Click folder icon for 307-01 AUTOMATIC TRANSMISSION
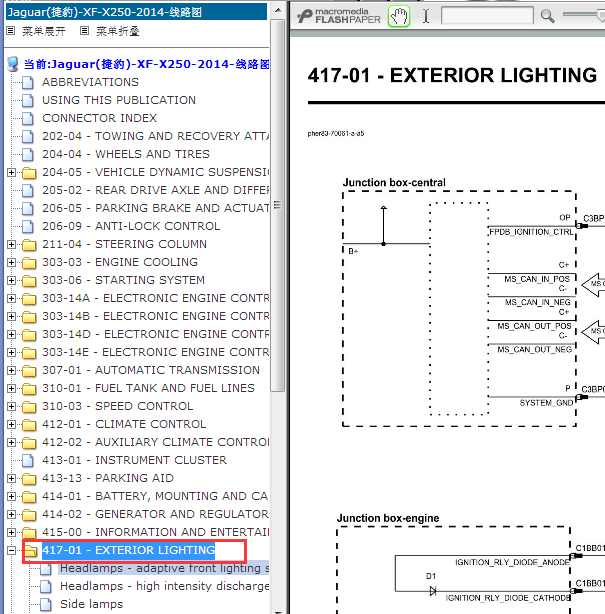Screen dimensions: 605x614 pyautogui.click(x=29, y=371)
